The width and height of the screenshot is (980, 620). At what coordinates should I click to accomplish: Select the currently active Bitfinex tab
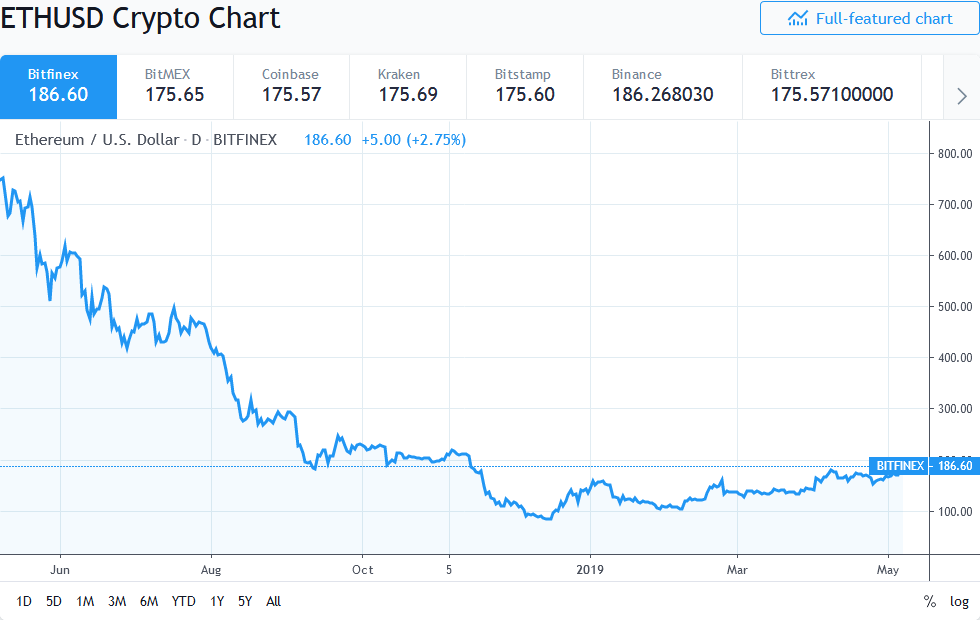click(x=57, y=86)
